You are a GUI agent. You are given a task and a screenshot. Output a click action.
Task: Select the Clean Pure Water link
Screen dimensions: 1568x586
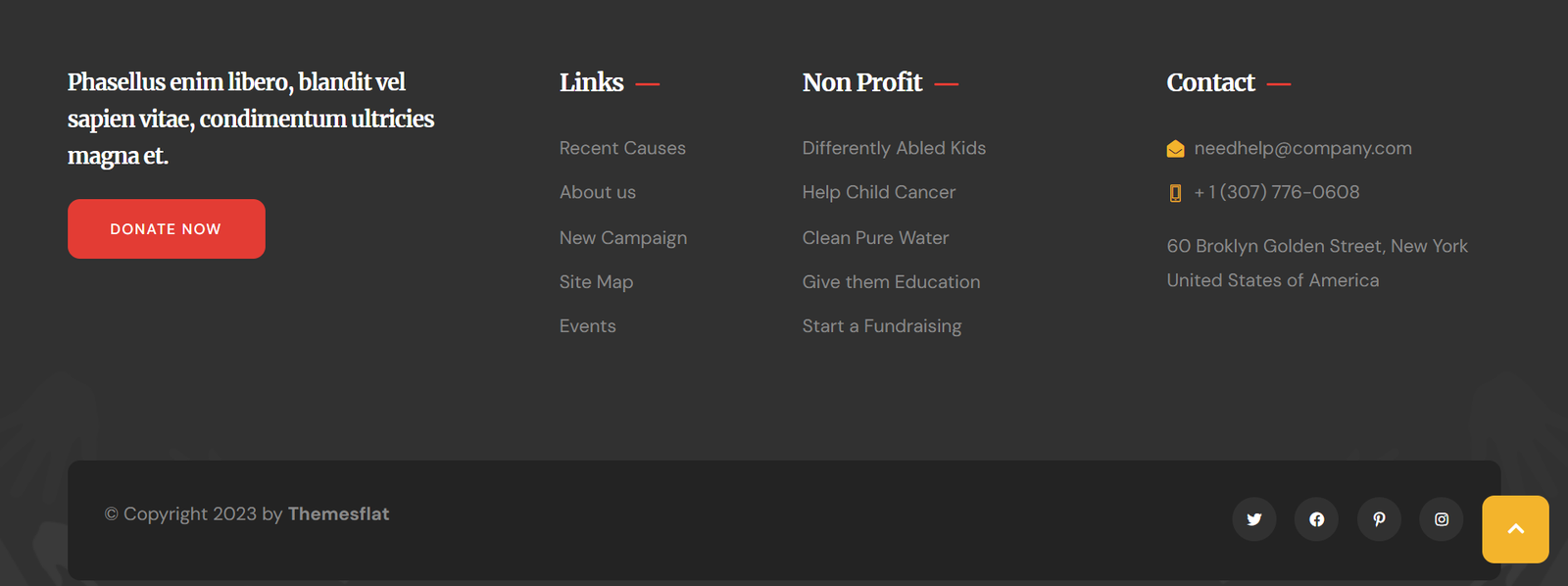875,237
